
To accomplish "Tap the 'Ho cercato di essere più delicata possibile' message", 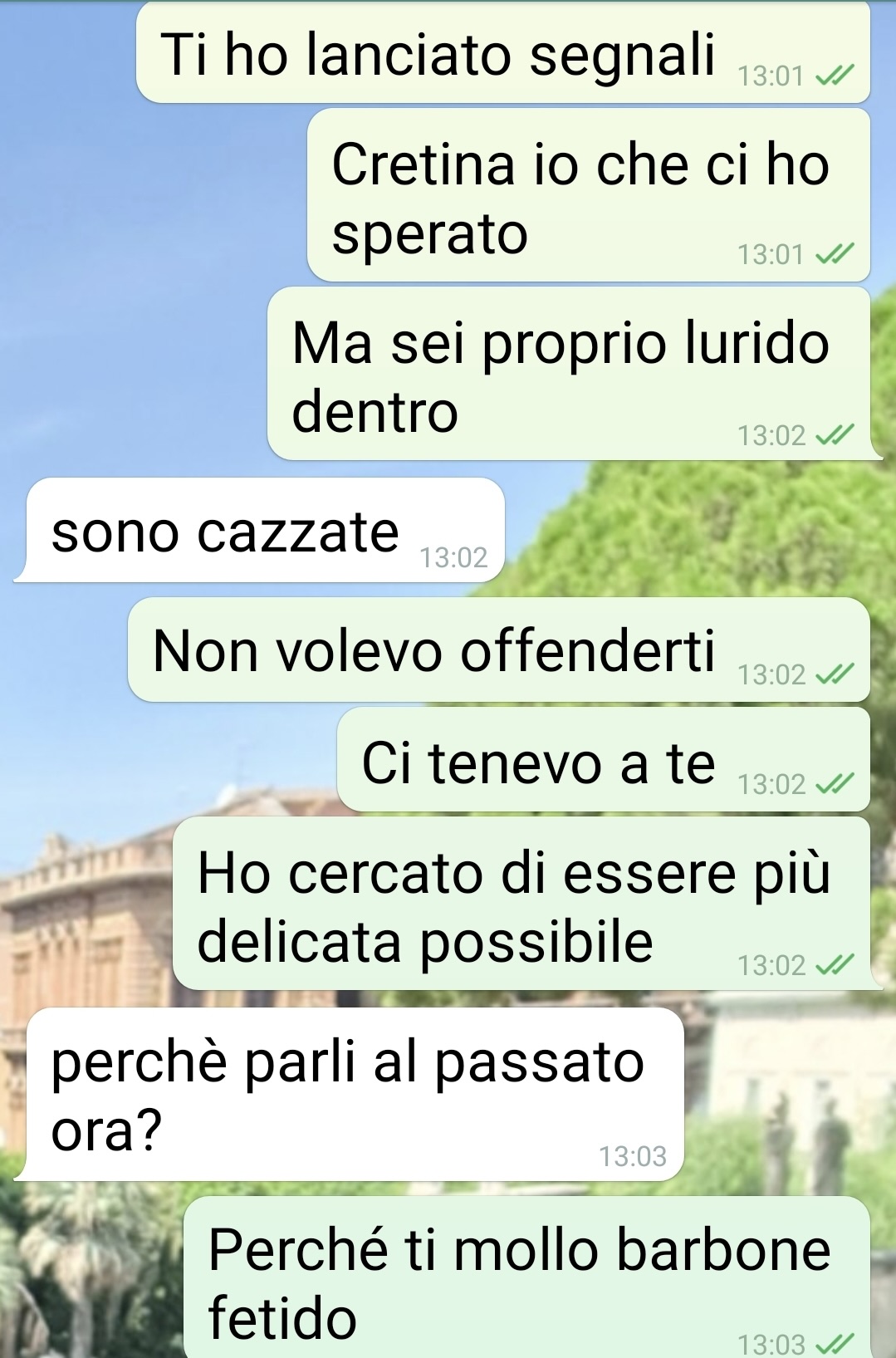I will pyautogui.click(x=521, y=904).
